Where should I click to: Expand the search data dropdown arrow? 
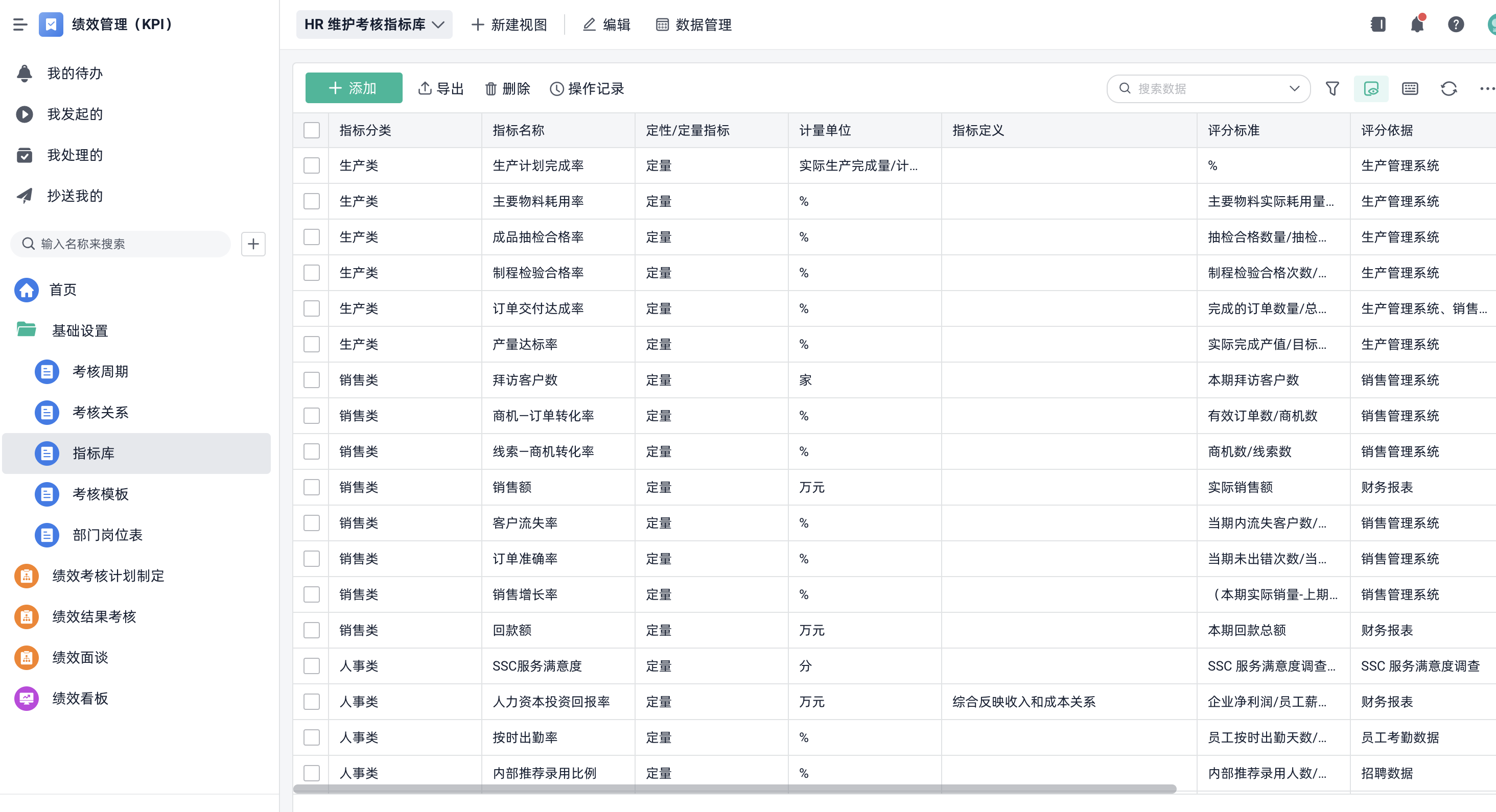click(1294, 88)
